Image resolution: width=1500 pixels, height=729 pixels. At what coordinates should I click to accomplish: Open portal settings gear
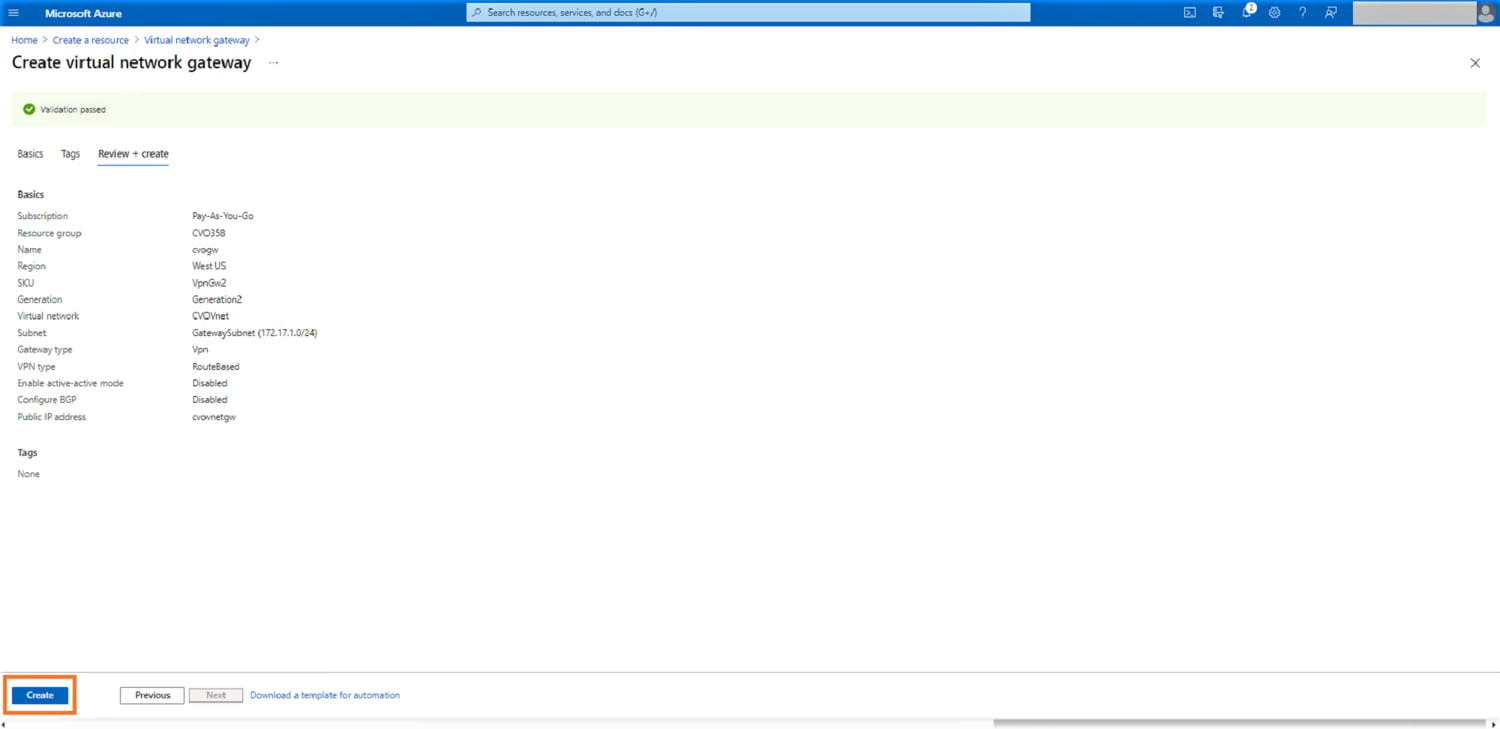pyautogui.click(x=1274, y=13)
